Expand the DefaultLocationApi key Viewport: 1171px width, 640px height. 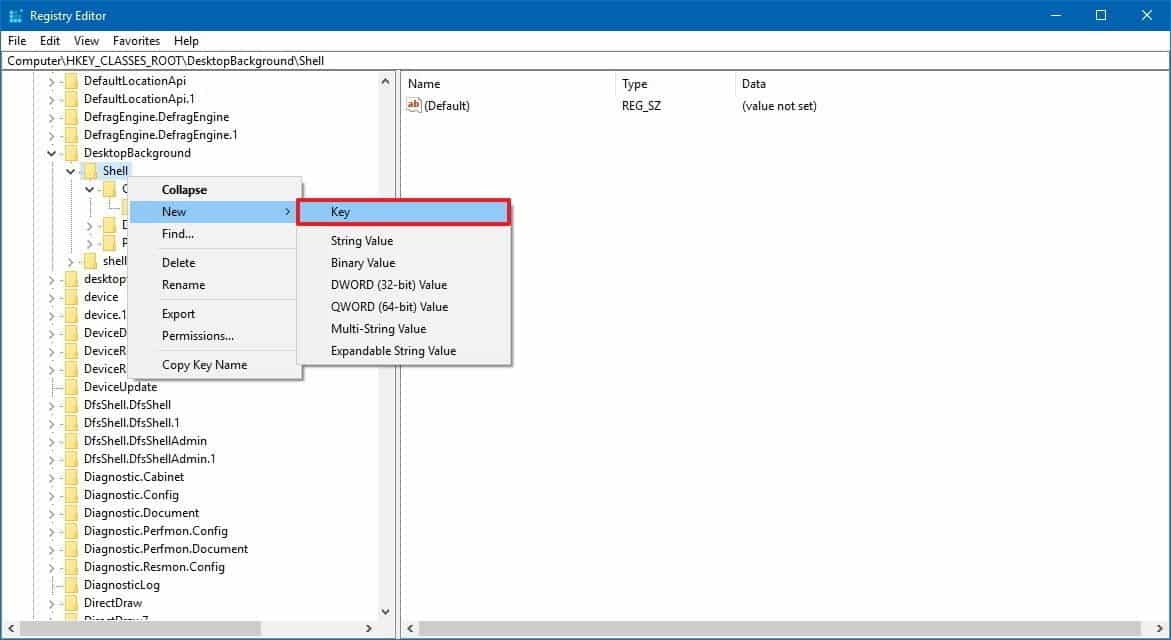pos(52,81)
